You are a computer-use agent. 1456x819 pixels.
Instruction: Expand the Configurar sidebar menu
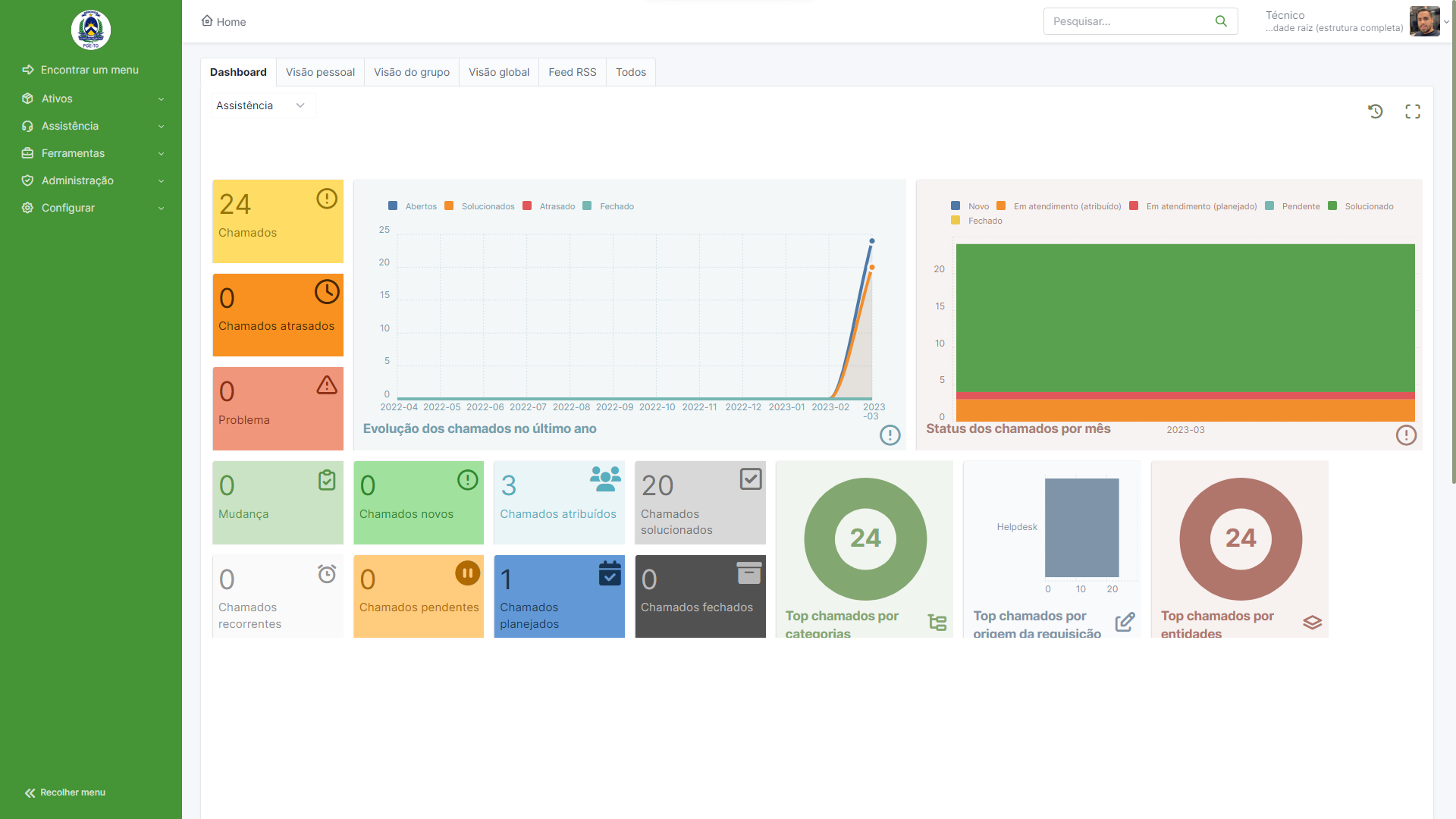91,208
